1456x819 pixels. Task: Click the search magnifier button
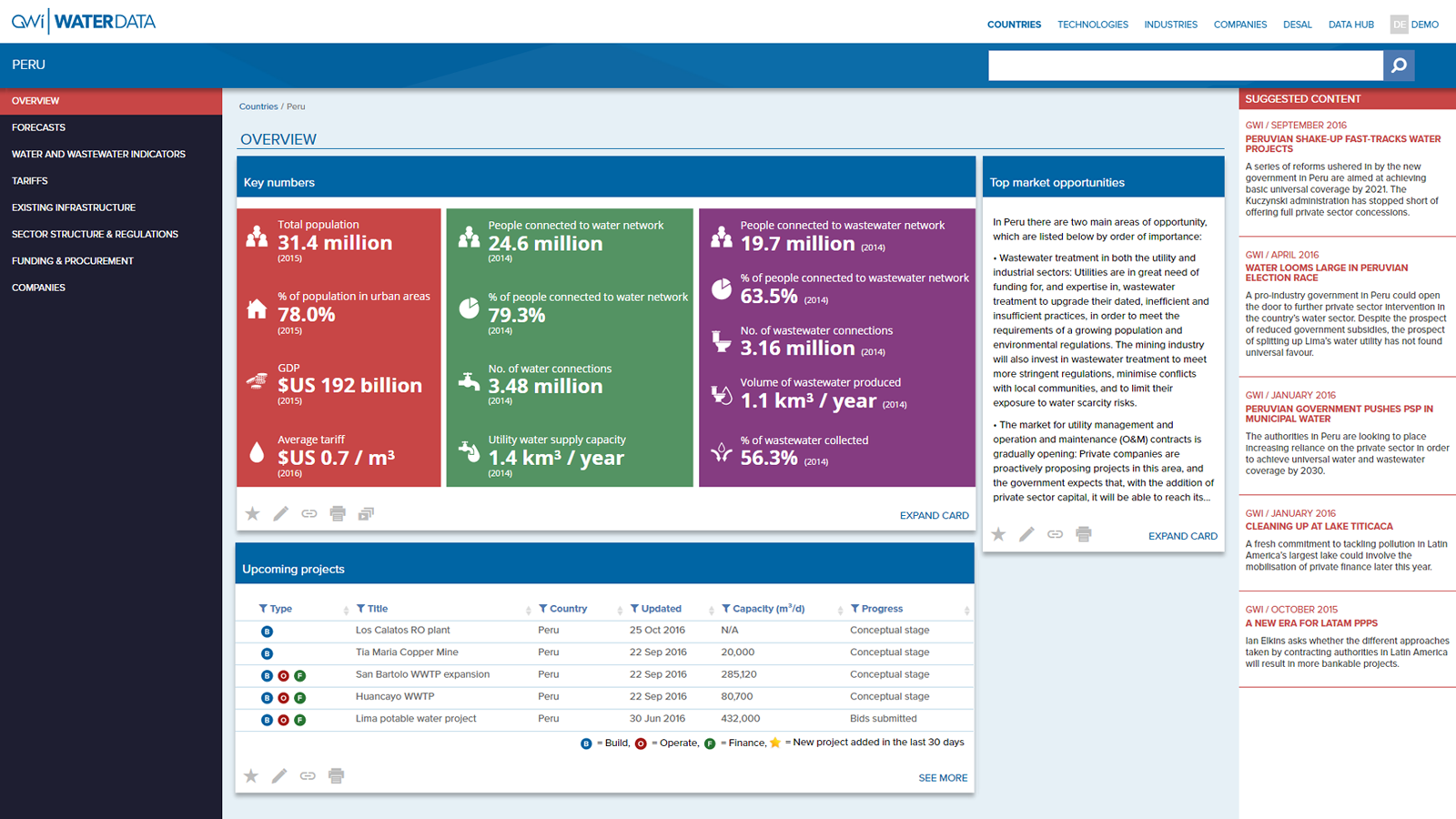coord(1399,66)
